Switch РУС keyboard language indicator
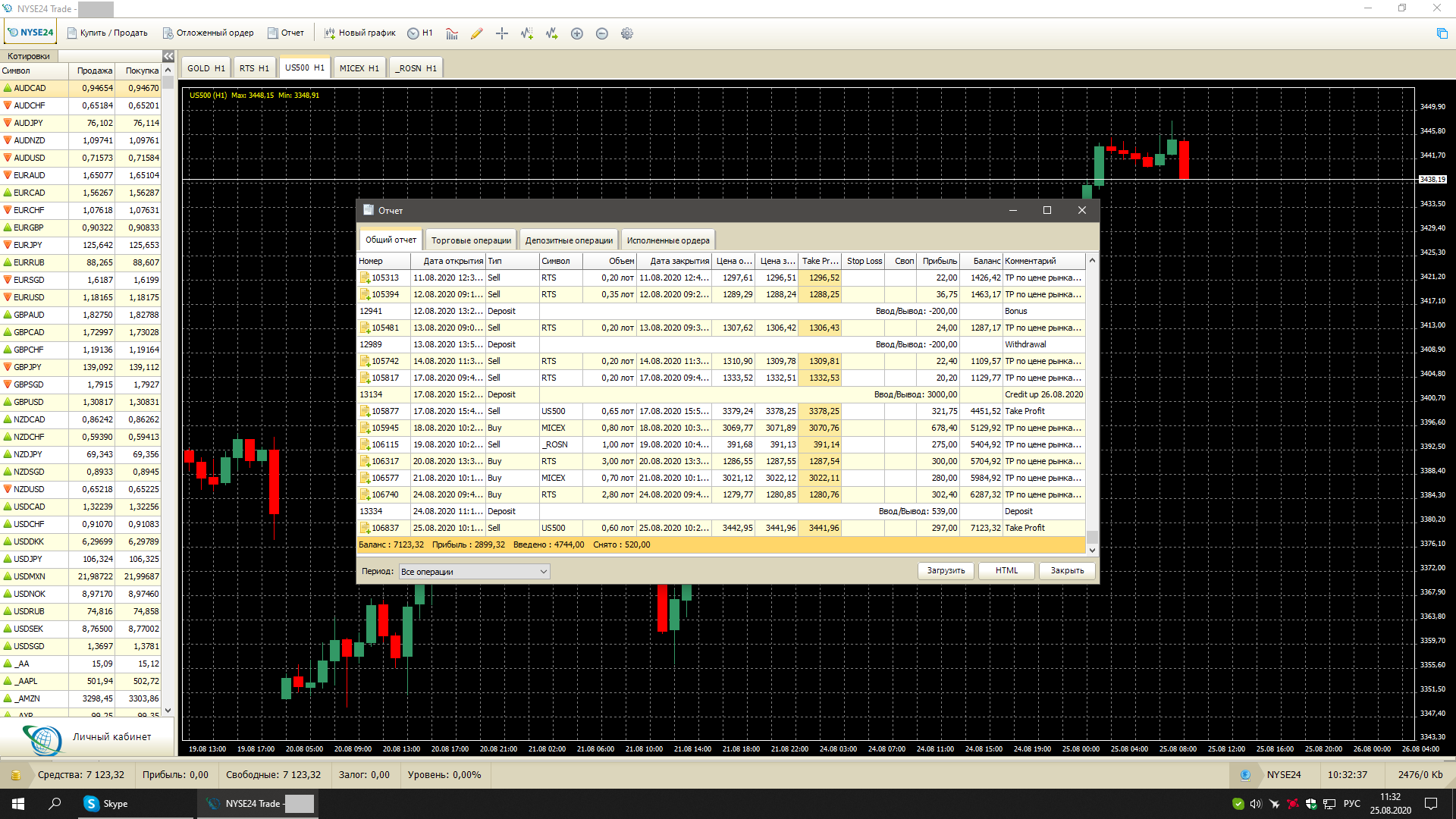Screen dimensions: 1456x819 pos(1352,804)
